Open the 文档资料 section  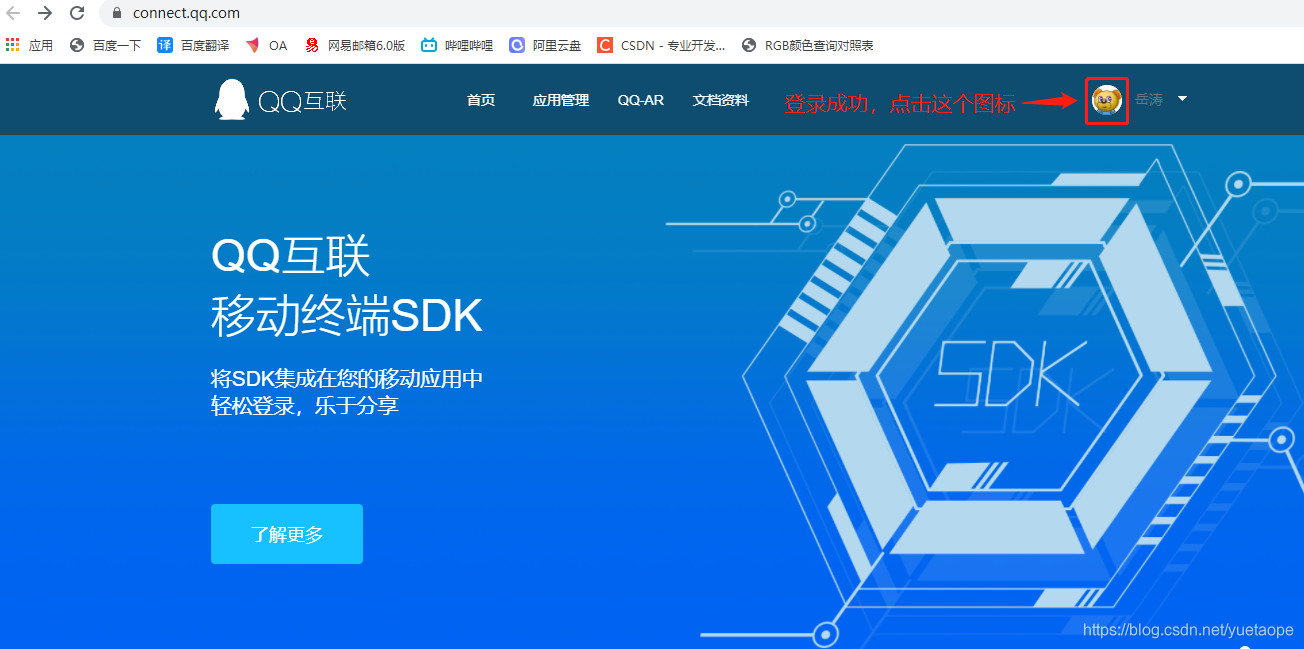pos(720,100)
